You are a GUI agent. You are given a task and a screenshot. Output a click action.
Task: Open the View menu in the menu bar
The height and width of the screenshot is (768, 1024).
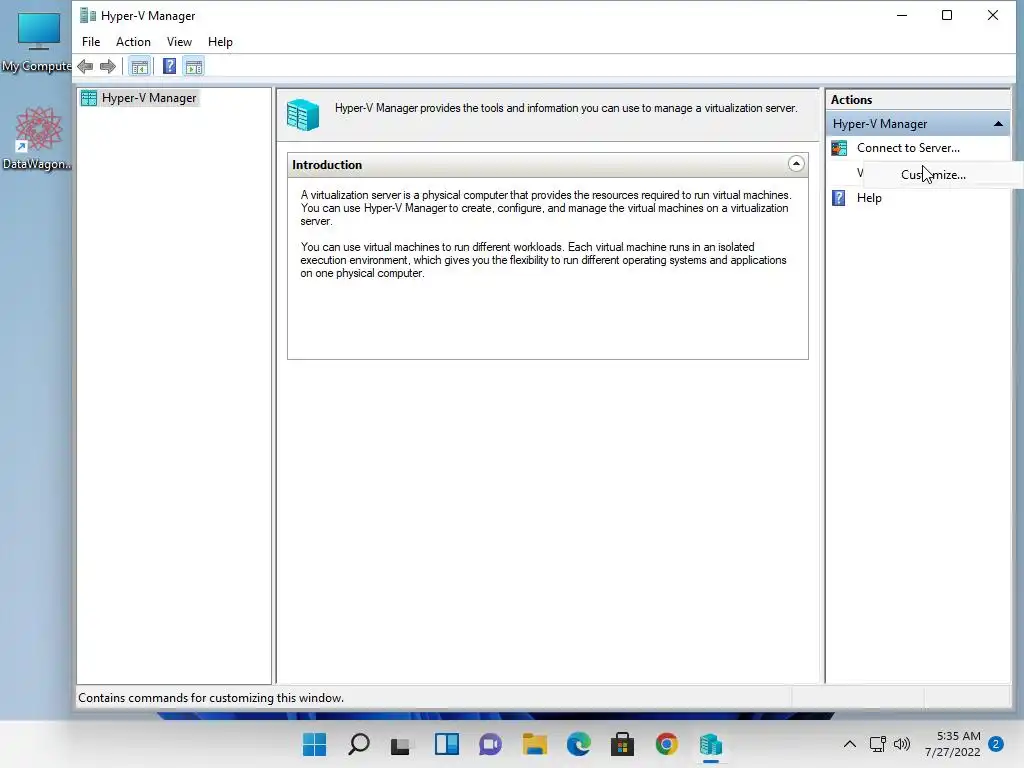pos(179,42)
